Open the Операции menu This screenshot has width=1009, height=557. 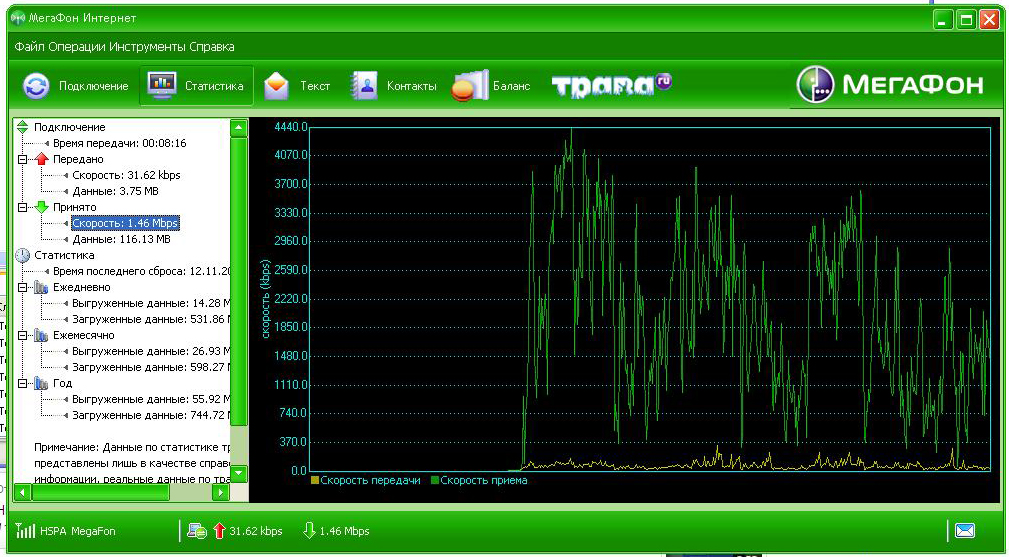point(76,47)
